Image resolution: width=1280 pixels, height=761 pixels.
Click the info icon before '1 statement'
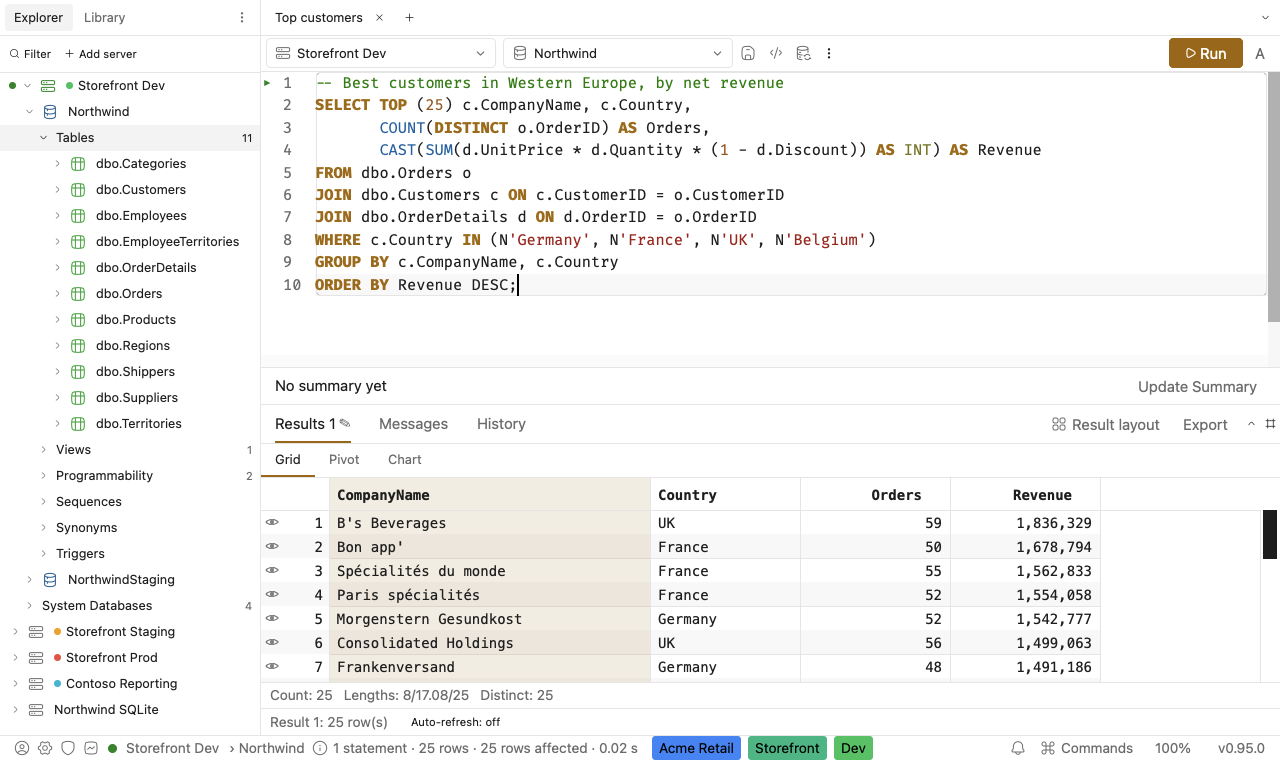point(320,748)
